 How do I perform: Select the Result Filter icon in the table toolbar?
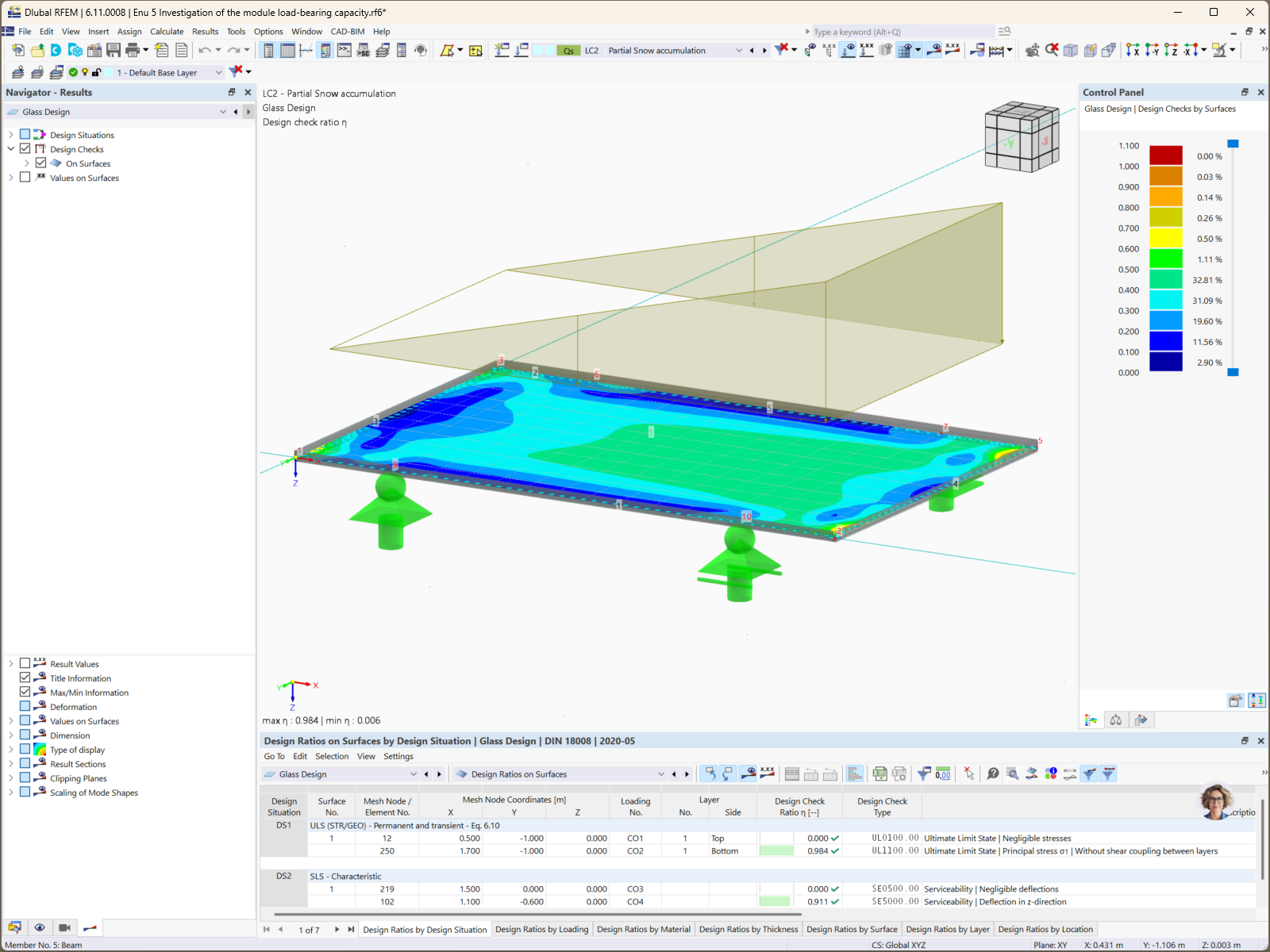(1088, 773)
